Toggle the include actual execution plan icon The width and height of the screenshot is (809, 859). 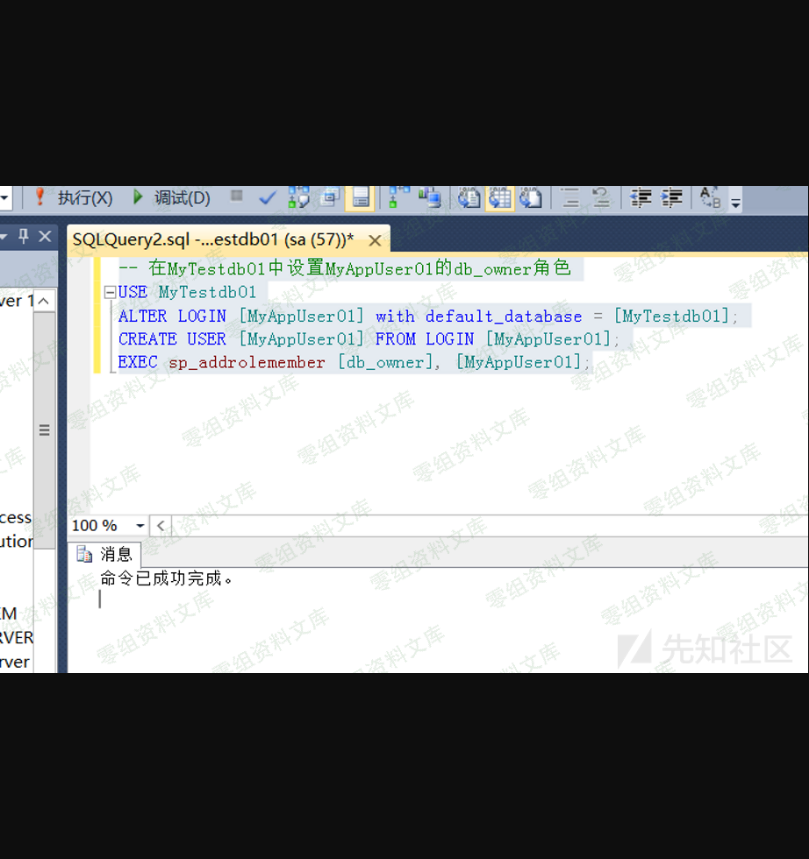(399, 198)
